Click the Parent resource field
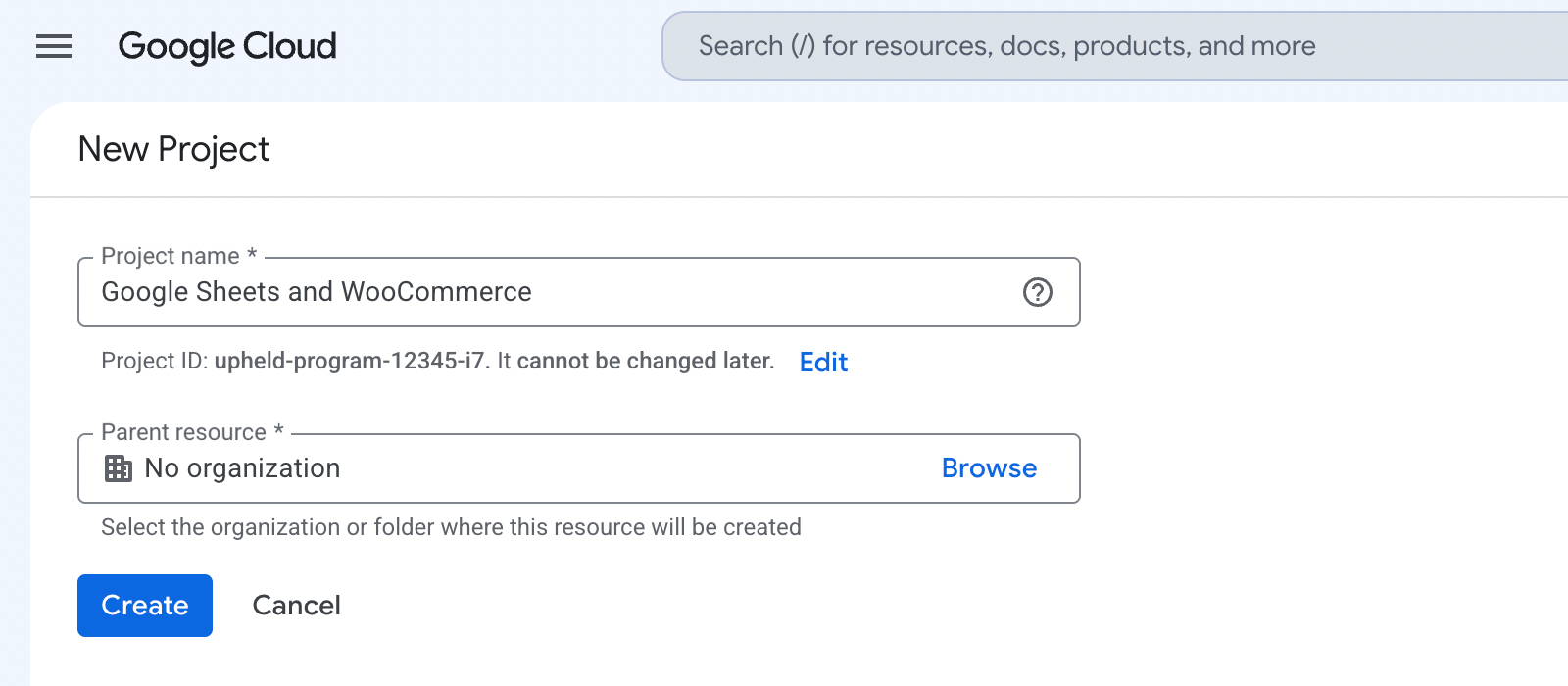 click(578, 468)
